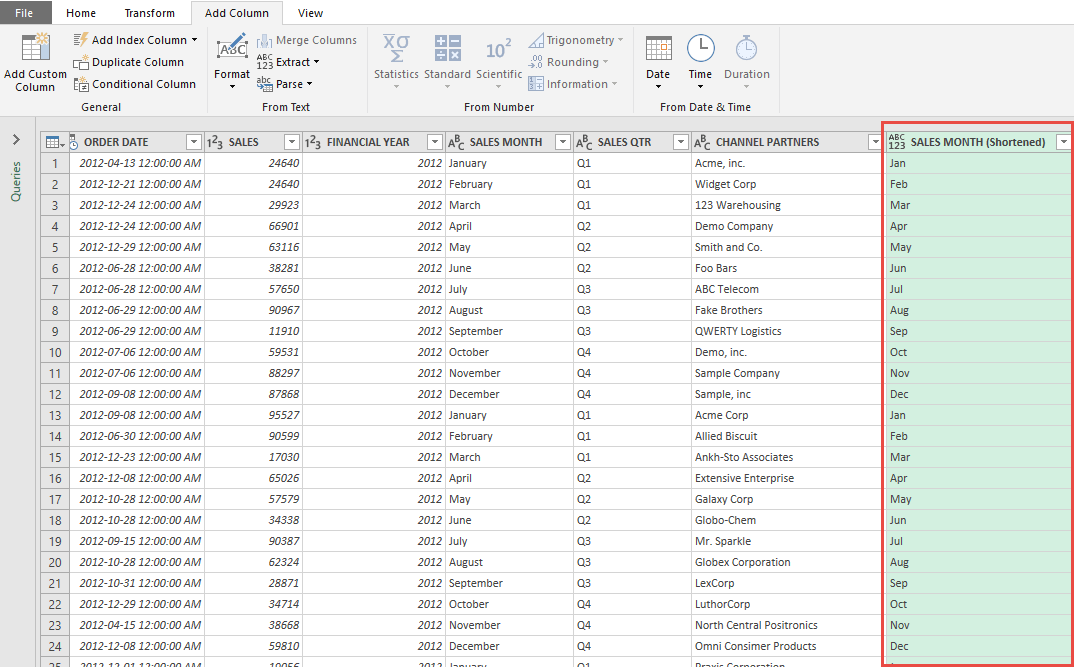Click the Trigonometry icon

point(536,40)
